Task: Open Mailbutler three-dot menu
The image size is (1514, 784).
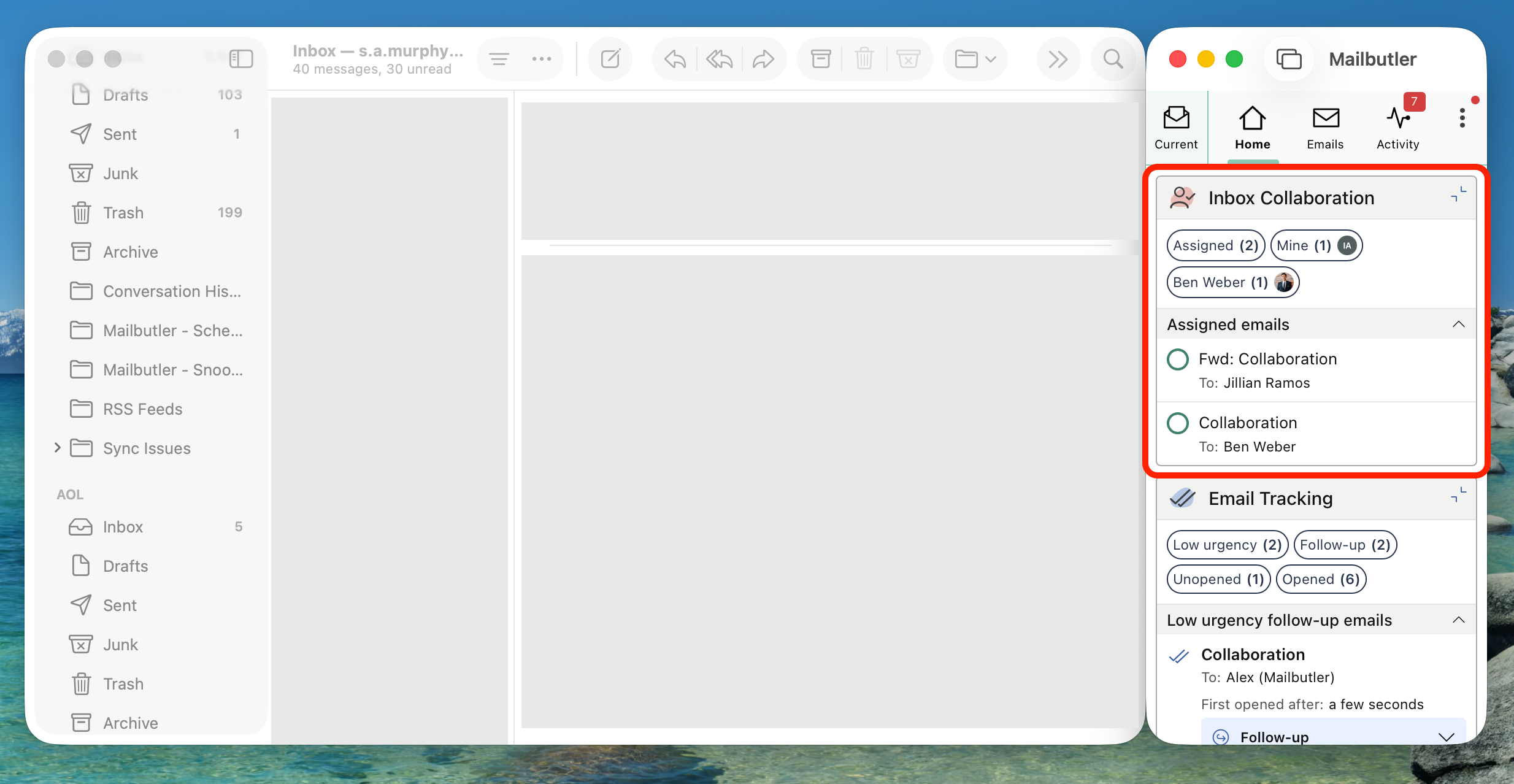Action: (x=1462, y=118)
